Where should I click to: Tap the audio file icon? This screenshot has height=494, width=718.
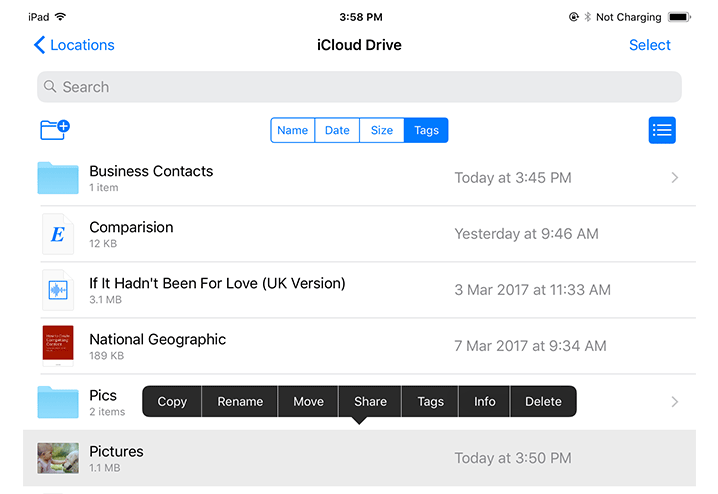[x=58, y=290]
